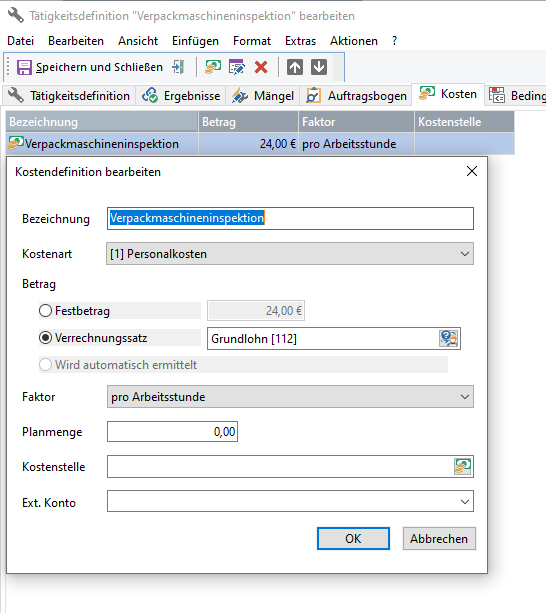The width and height of the screenshot is (546, 613).
Task: Confirm the dialog with OK
Action: (353, 539)
